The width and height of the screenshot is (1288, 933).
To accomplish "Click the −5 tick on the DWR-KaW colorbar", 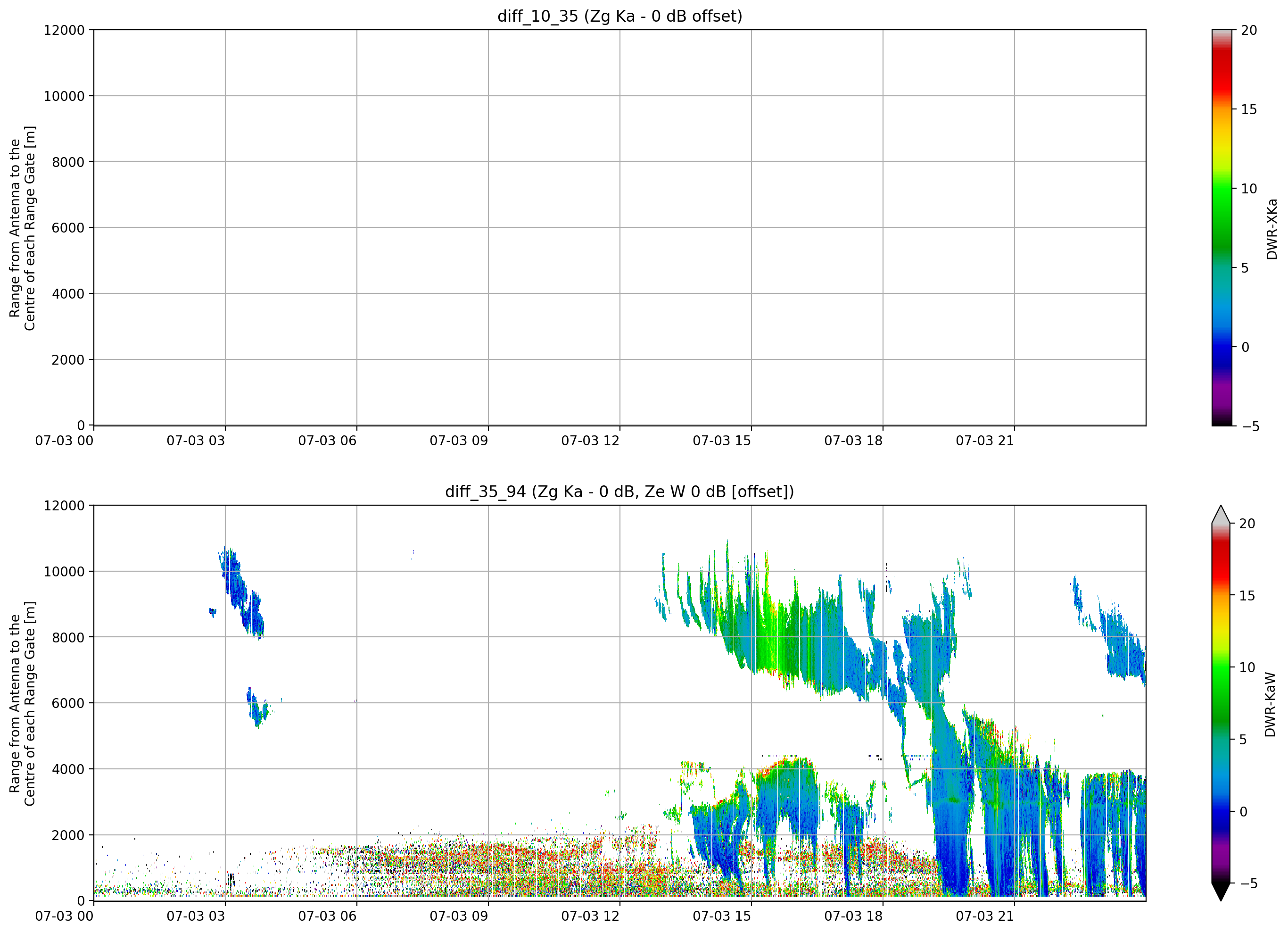I will 1247,883.
